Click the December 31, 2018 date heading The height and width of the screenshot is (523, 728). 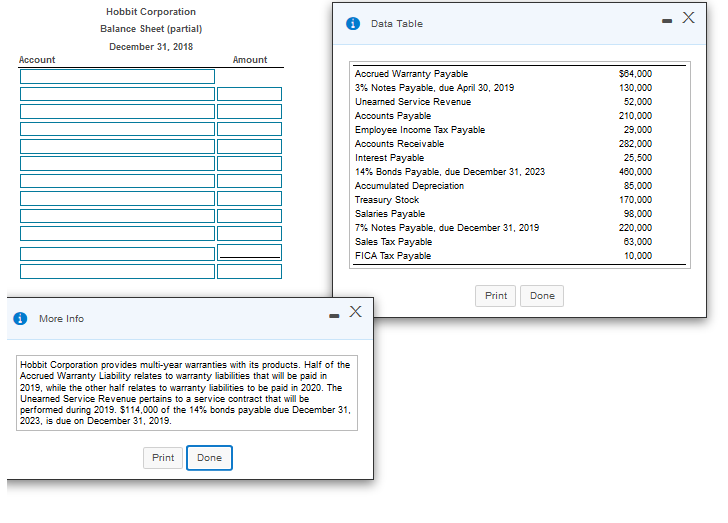151,47
